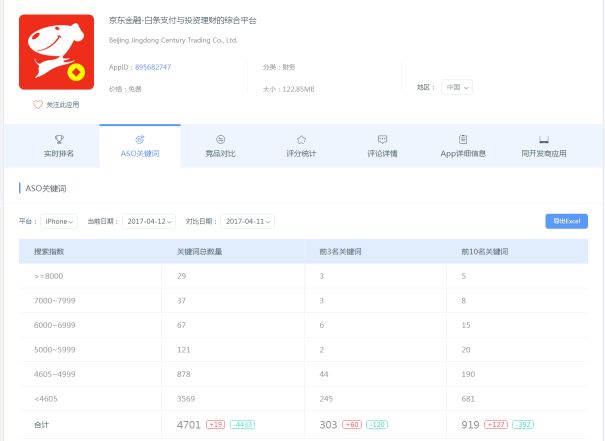Click the ASO关键词 section heading

click(x=46, y=188)
